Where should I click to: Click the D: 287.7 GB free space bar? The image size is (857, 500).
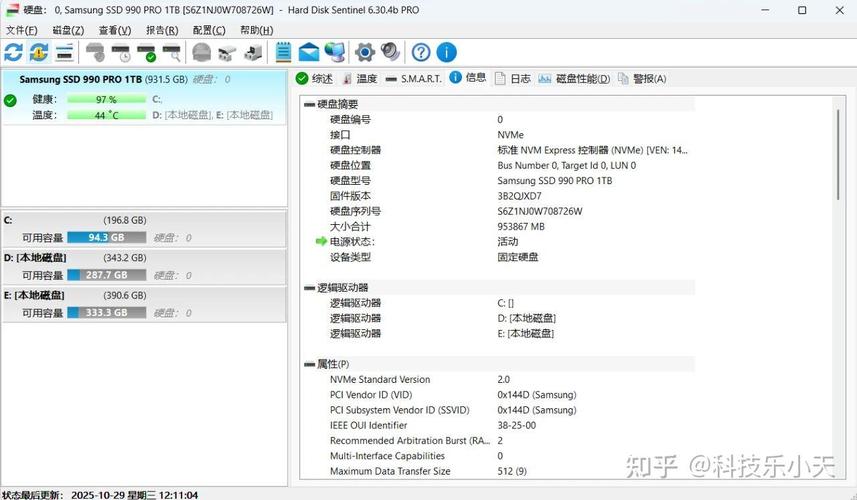pos(107,275)
